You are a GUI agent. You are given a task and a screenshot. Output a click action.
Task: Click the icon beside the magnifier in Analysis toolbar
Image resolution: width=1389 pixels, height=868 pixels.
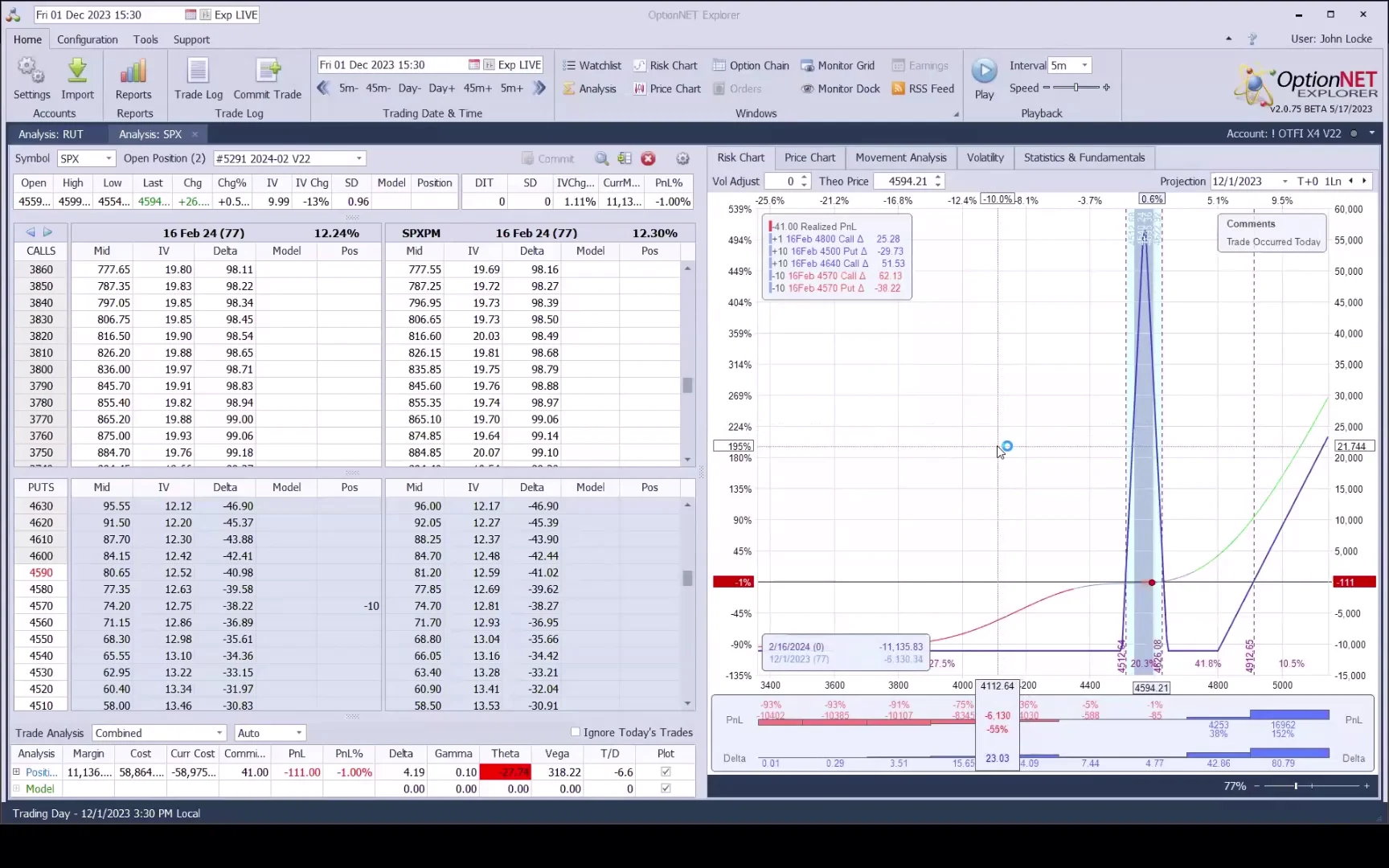pyautogui.click(x=625, y=158)
